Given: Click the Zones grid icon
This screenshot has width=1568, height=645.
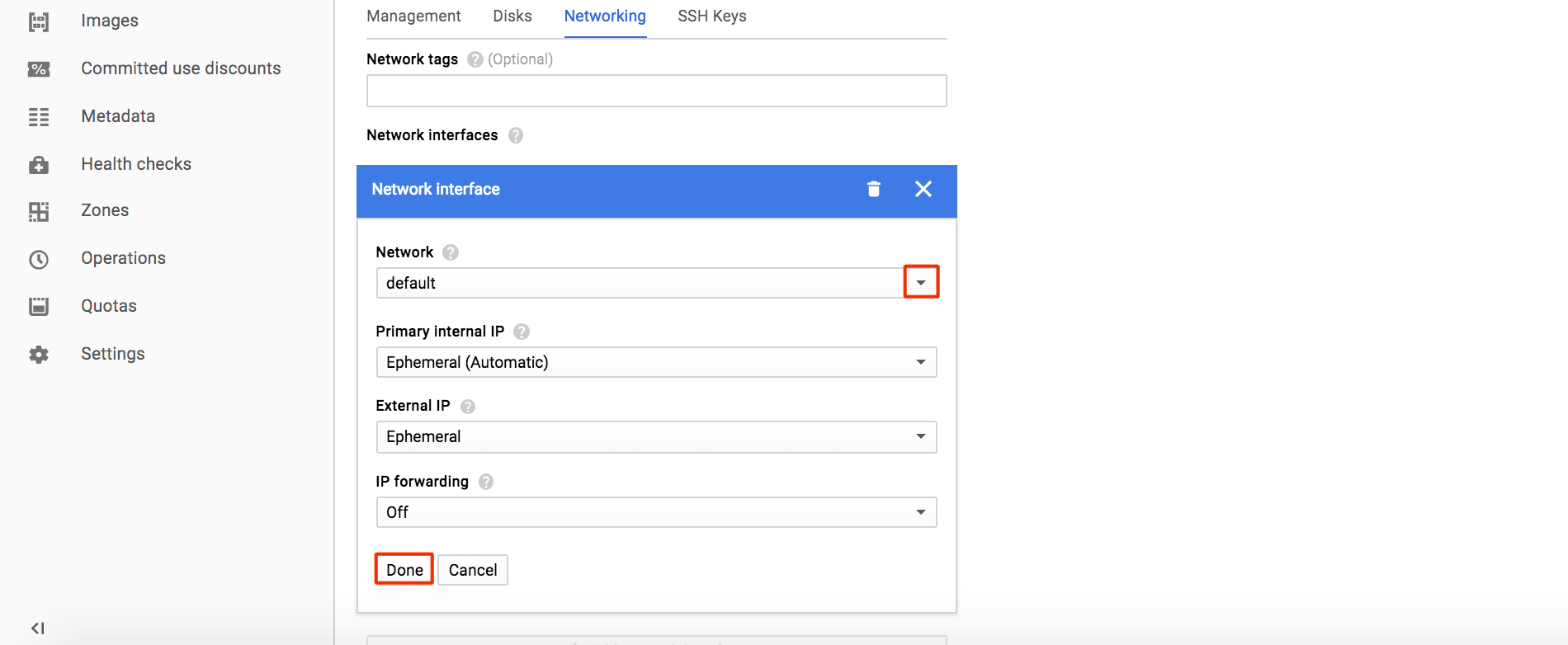Looking at the screenshot, I should (x=39, y=212).
